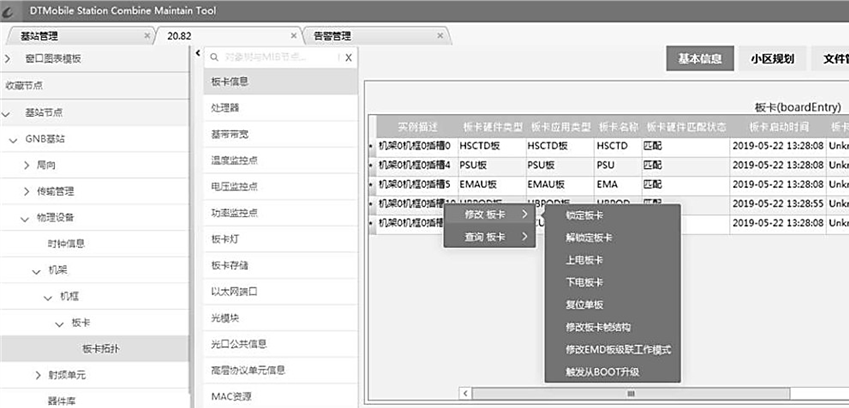Collapse the 板卡 tree node

[59, 324]
